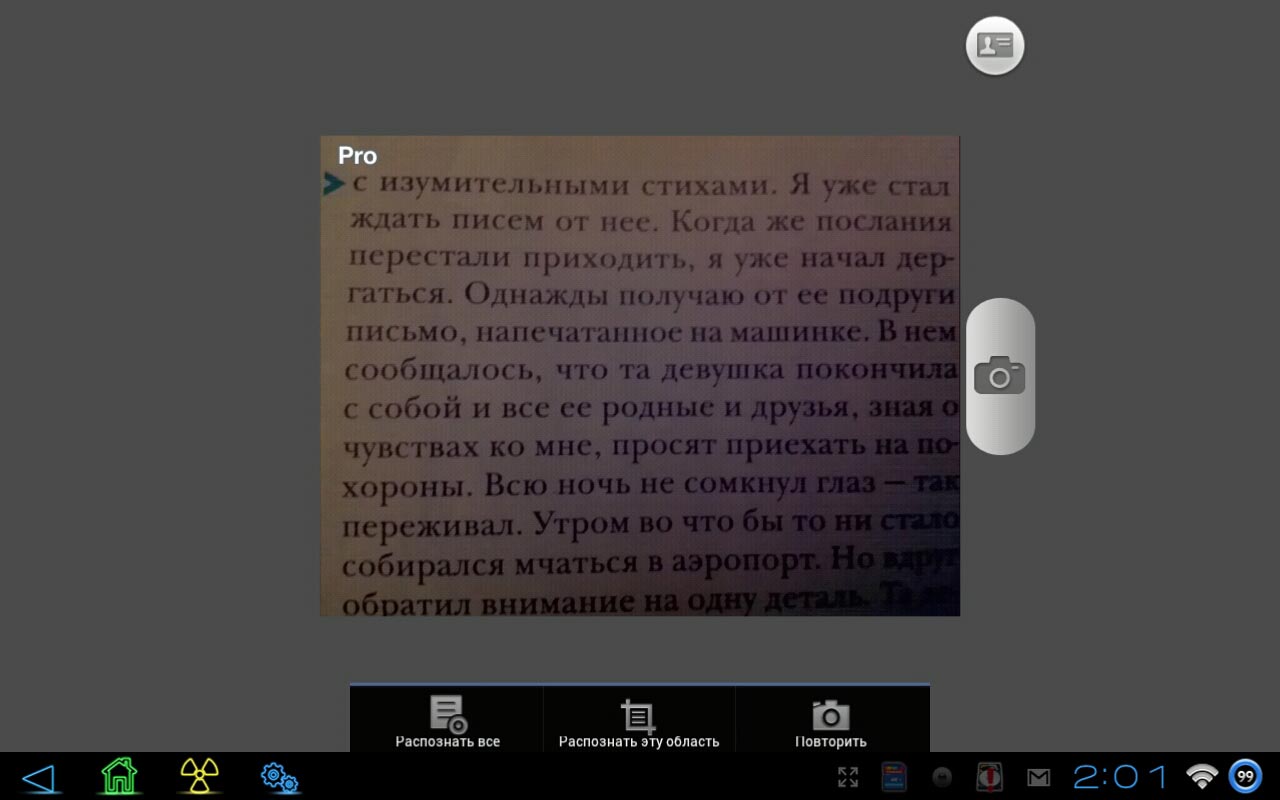Choose 'Распознать эту область' option
The height and width of the screenshot is (800, 1280).
point(638,722)
